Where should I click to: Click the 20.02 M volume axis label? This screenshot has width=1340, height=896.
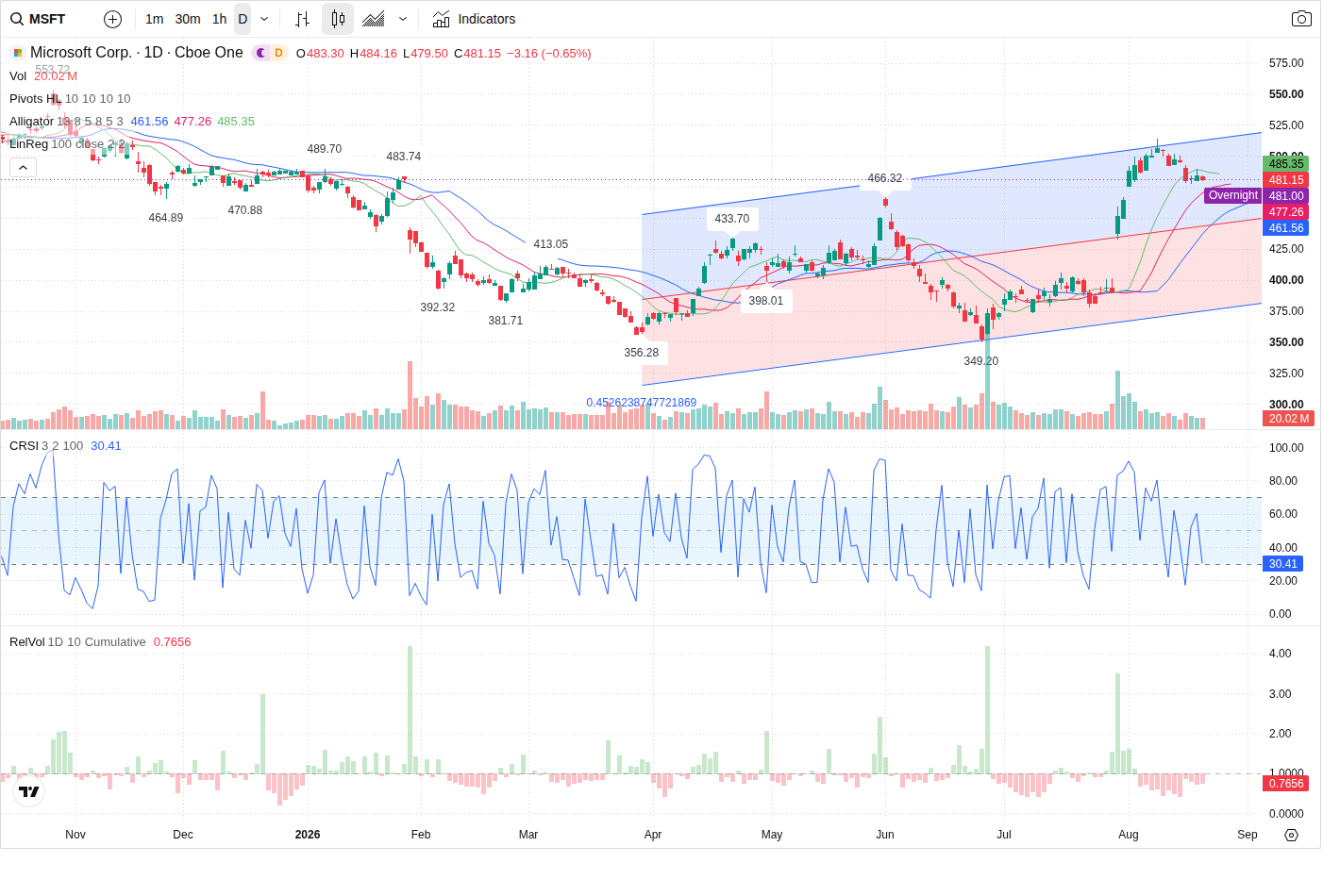point(1288,418)
